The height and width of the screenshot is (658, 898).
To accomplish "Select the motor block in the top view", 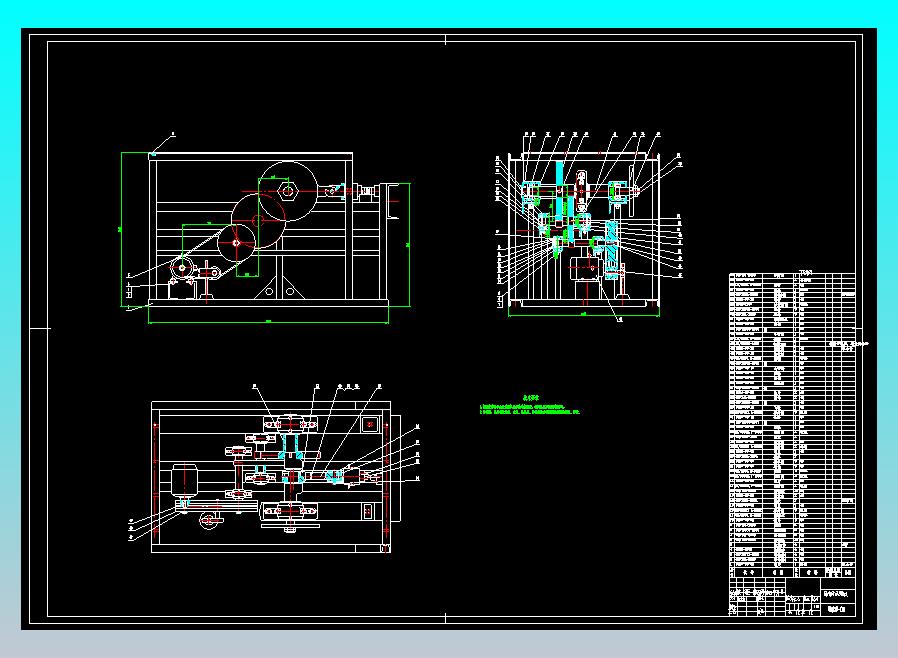I will tap(184, 480).
